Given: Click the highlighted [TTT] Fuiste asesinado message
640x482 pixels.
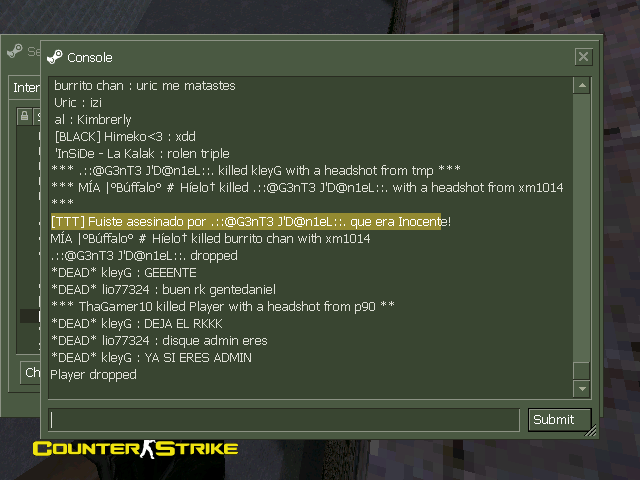Looking at the screenshot, I should click(251, 222).
